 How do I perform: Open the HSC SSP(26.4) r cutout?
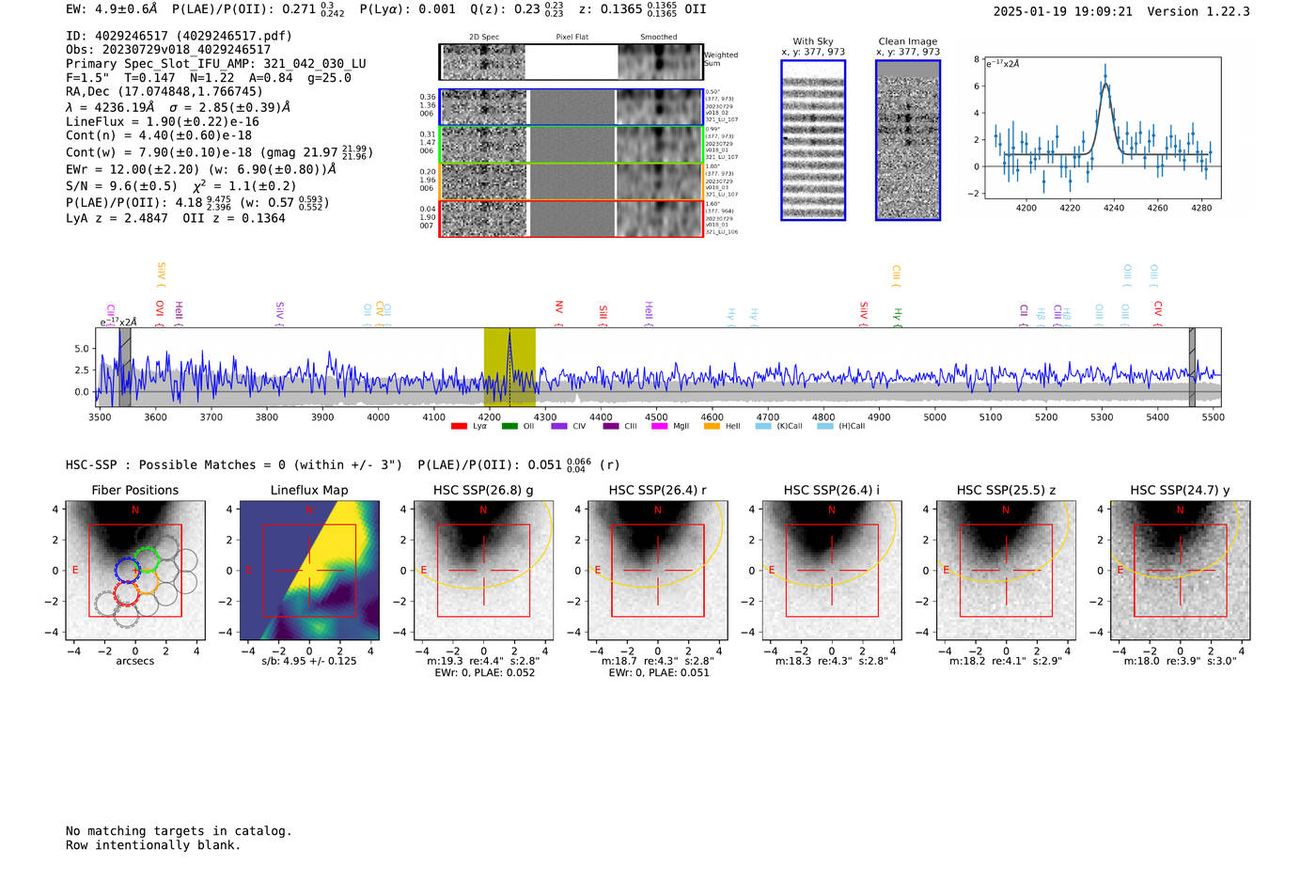click(x=658, y=571)
